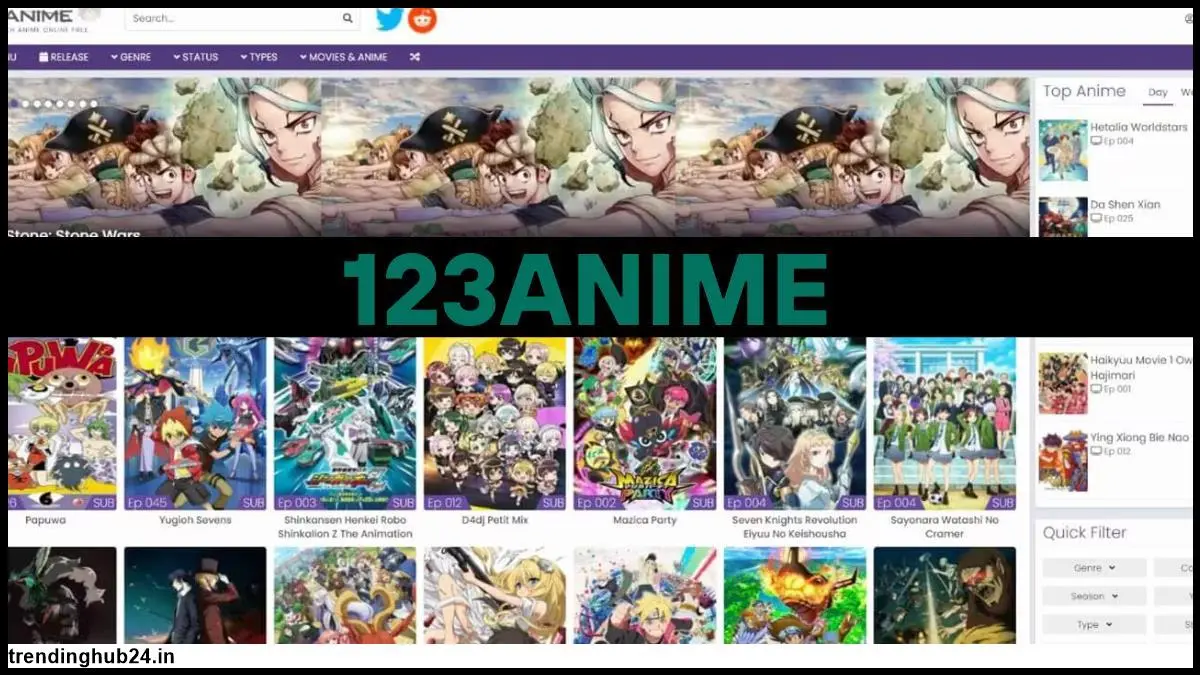This screenshot has width=1200, height=675.
Task: Expand the Status navbar dropdown
Action: tap(195, 57)
